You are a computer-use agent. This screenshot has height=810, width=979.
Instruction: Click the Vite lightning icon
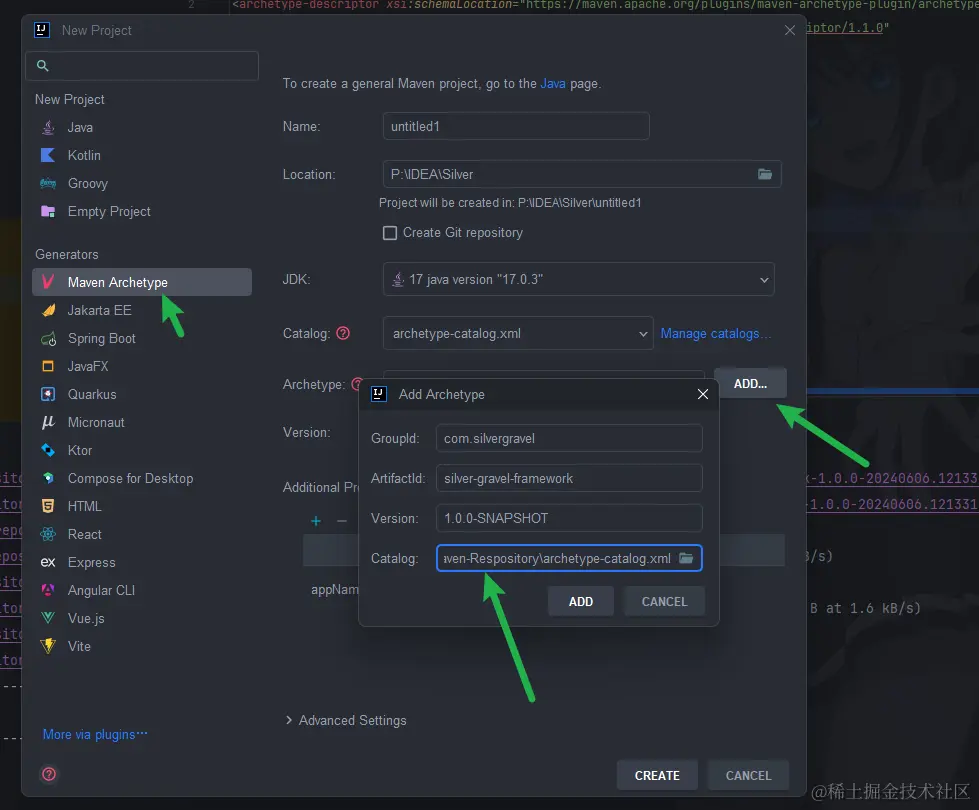point(48,646)
